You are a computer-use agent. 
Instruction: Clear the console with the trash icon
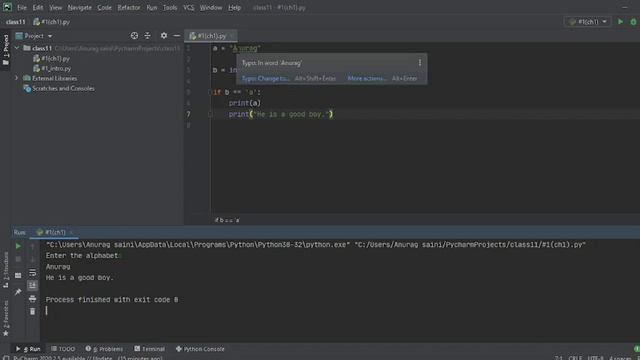pyautogui.click(x=32, y=311)
